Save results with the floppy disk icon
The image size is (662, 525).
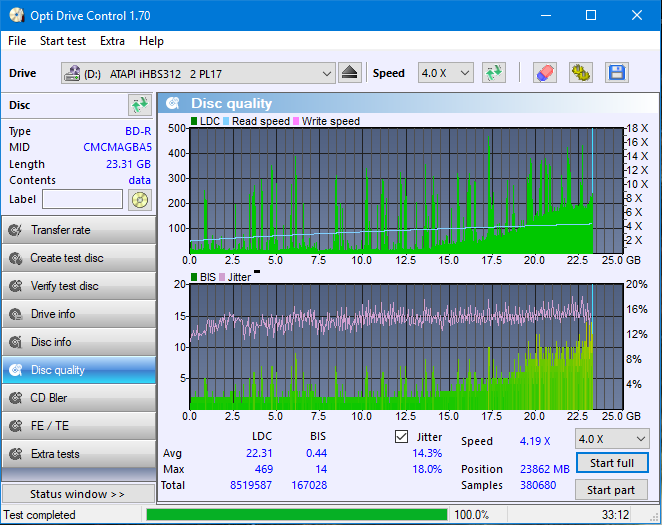click(x=617, y=73)
